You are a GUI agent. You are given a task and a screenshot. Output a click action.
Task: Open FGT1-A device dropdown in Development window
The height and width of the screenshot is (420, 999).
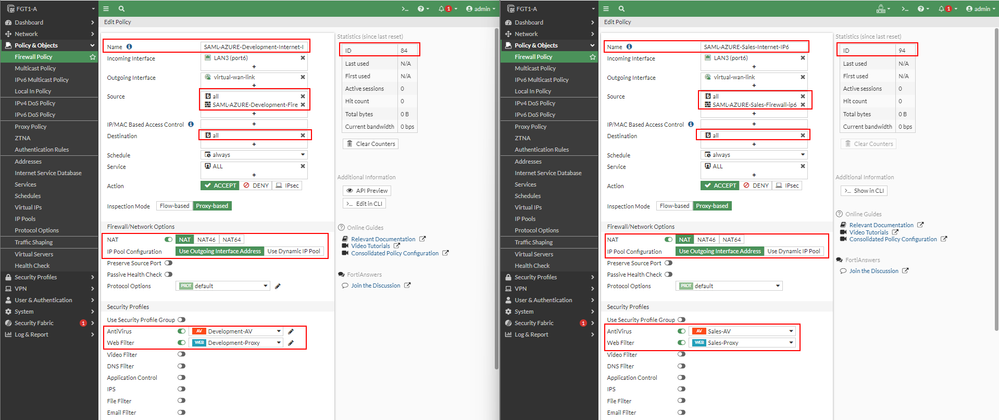pos(50,9)
